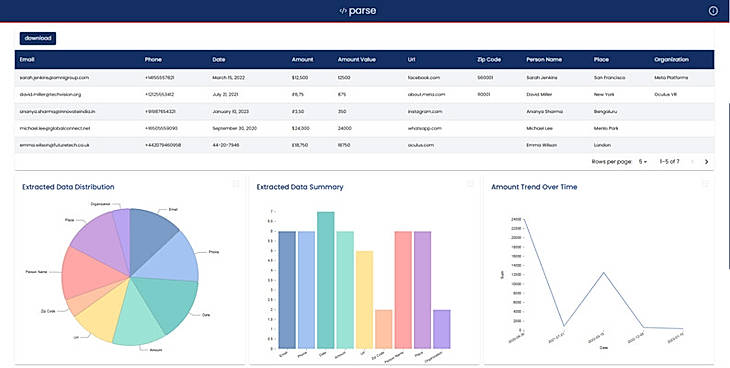Click the yellow Url bar in summary chart

click(x=364, y=300)
